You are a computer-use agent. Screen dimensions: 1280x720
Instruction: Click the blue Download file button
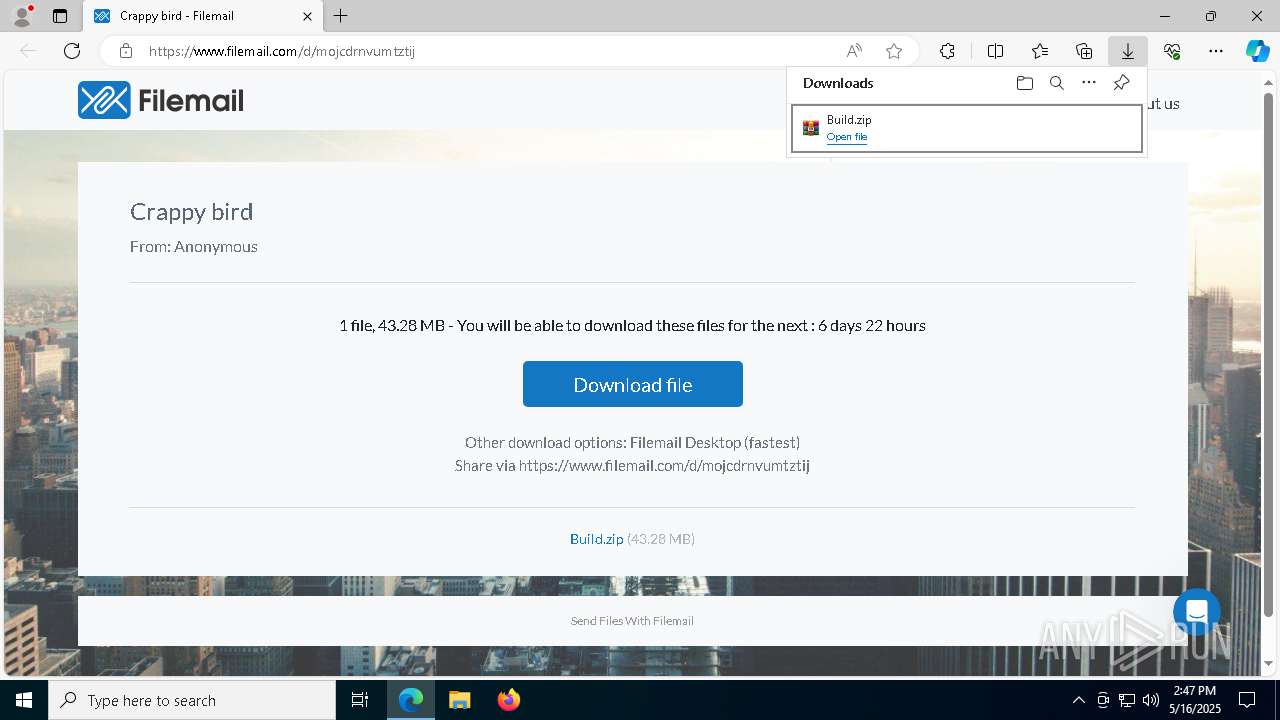(633, 384)
